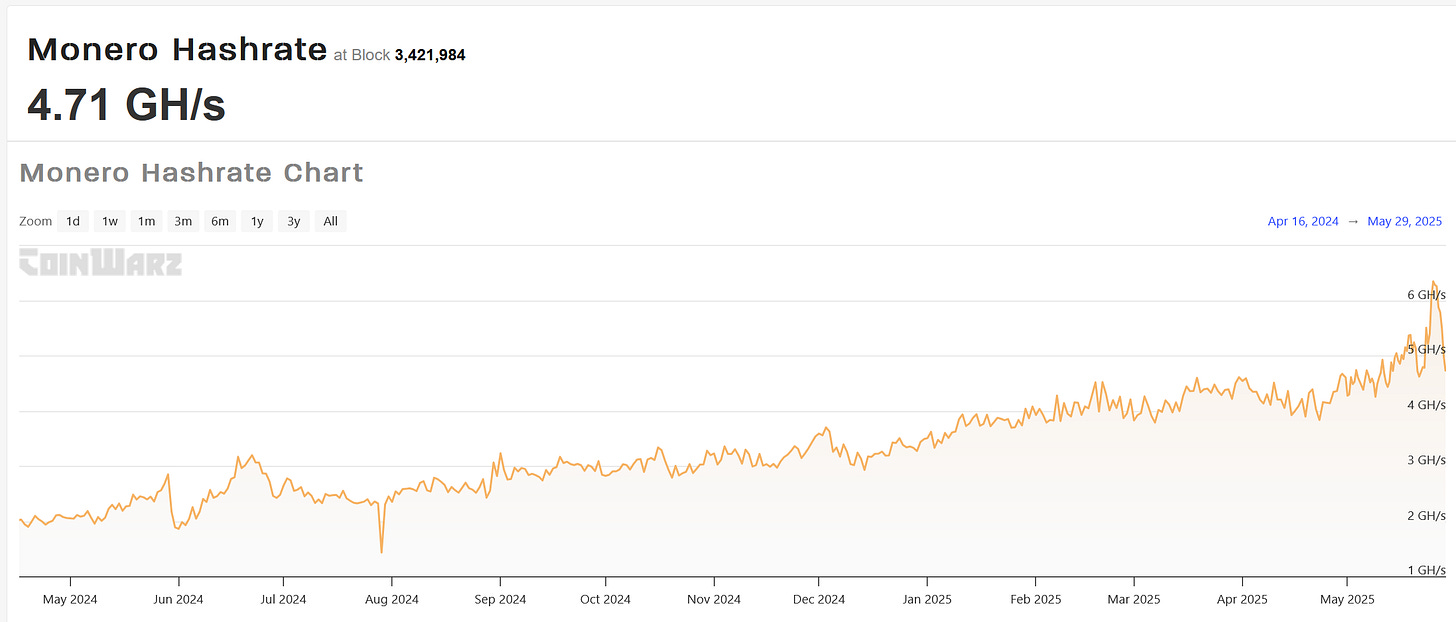Click the Monero Hashrate Chart title
This screenshot has height=622, width=1456.
click(x=192, y=173)
